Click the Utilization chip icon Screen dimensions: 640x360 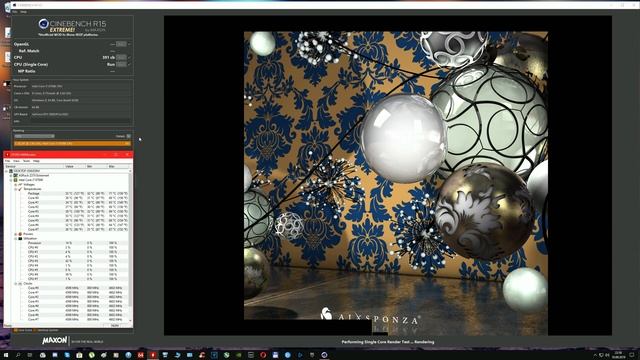(20, 239)
